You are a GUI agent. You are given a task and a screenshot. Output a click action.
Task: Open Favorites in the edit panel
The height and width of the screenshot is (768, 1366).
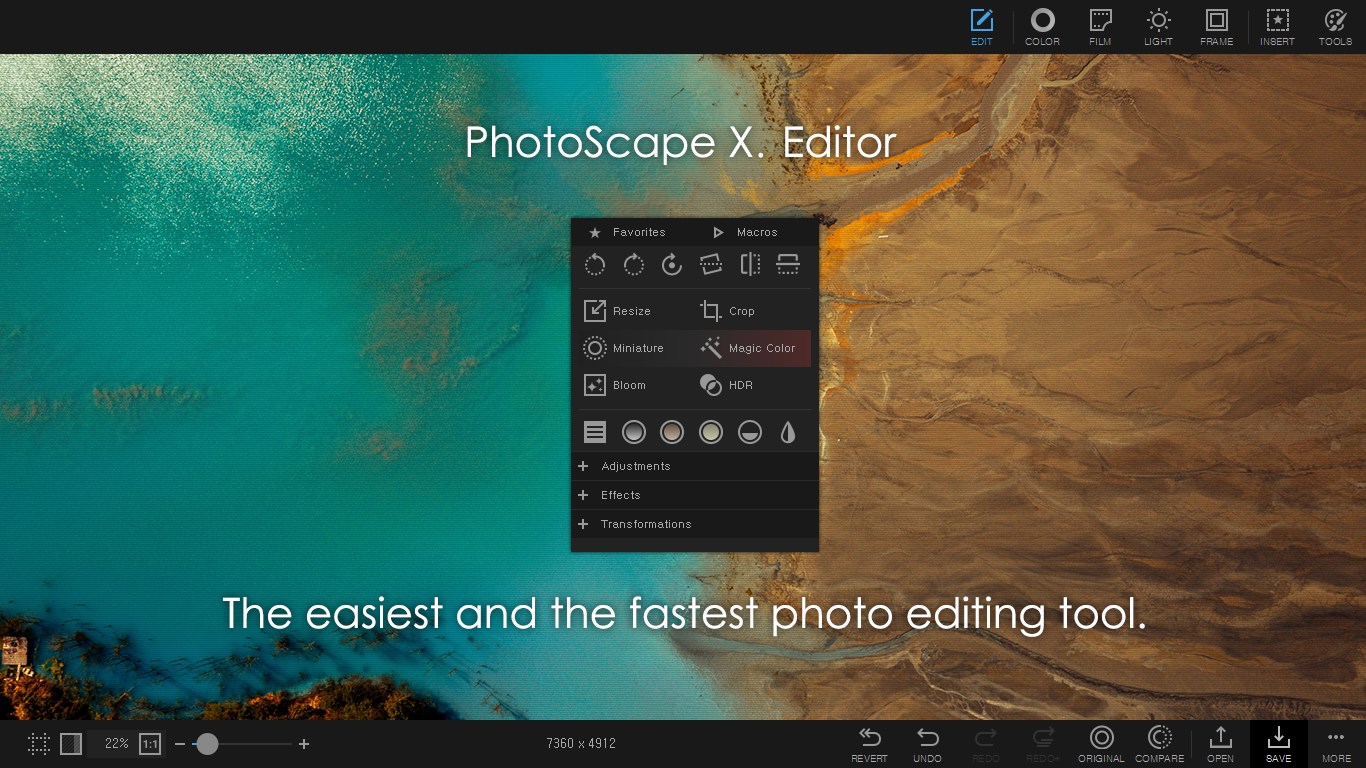coord(627,232)
